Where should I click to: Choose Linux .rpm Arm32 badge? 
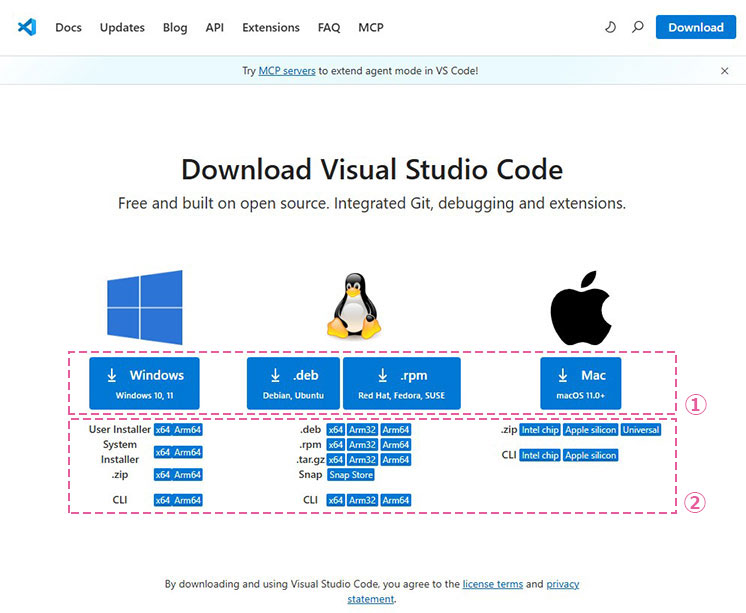tap(363, 445)
